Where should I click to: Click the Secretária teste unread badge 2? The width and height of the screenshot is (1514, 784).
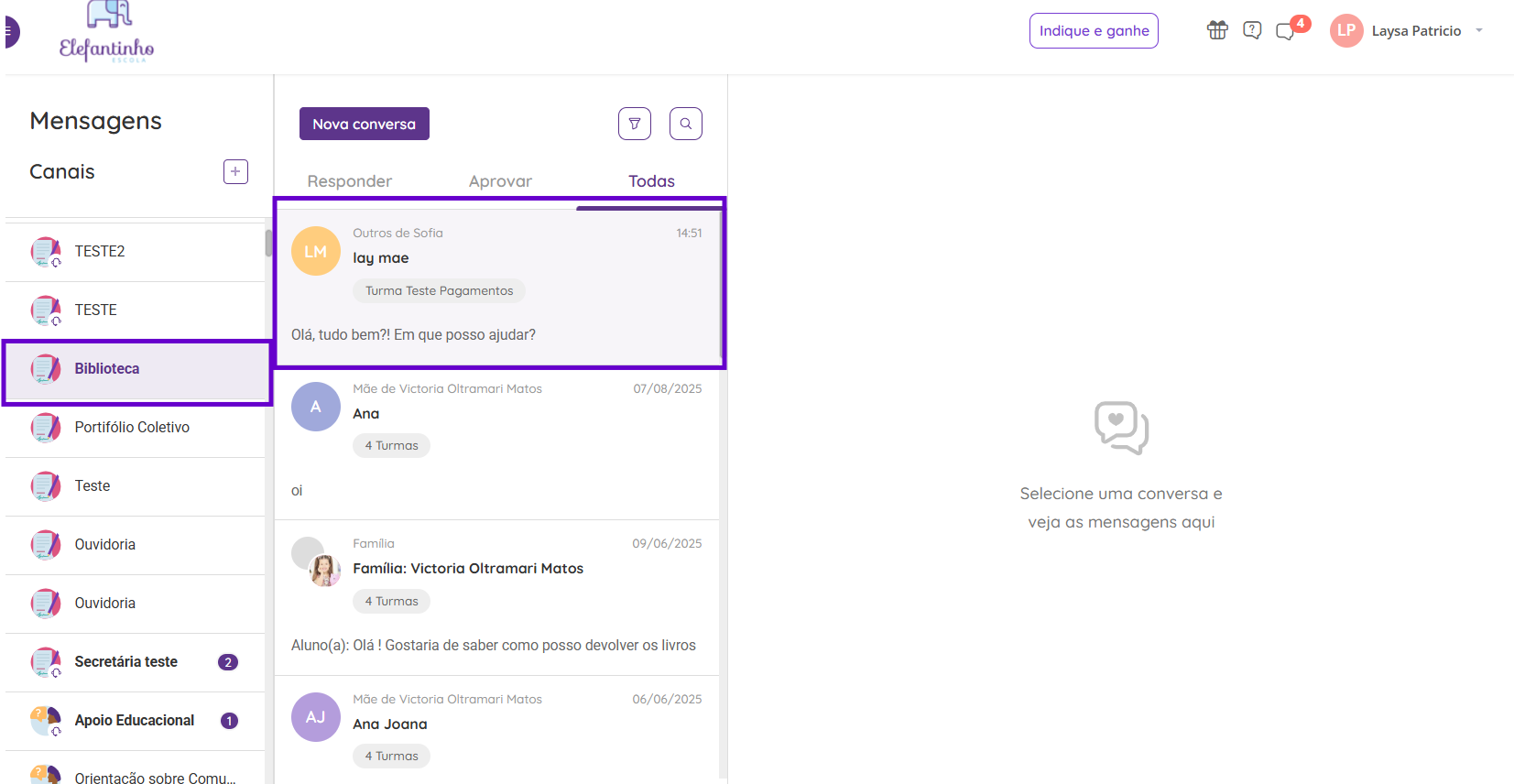(x=228, y=662)
